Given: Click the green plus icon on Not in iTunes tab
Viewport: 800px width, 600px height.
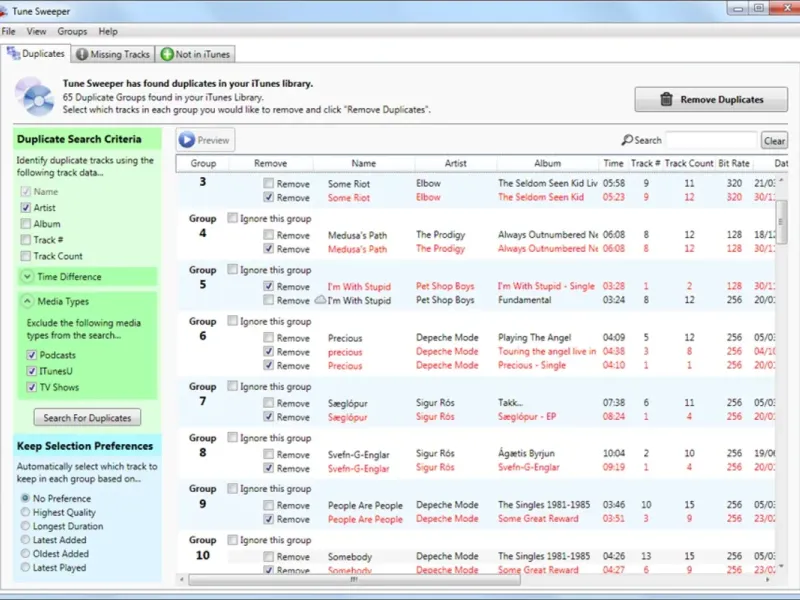Looking at the screenshot, I should point(167,54).
